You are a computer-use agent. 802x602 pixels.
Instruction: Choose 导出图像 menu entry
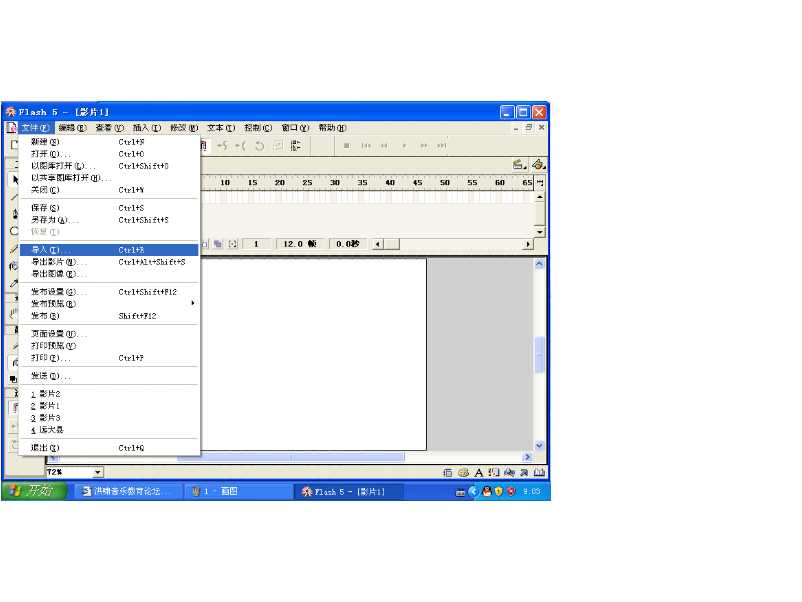click(109, 274)
